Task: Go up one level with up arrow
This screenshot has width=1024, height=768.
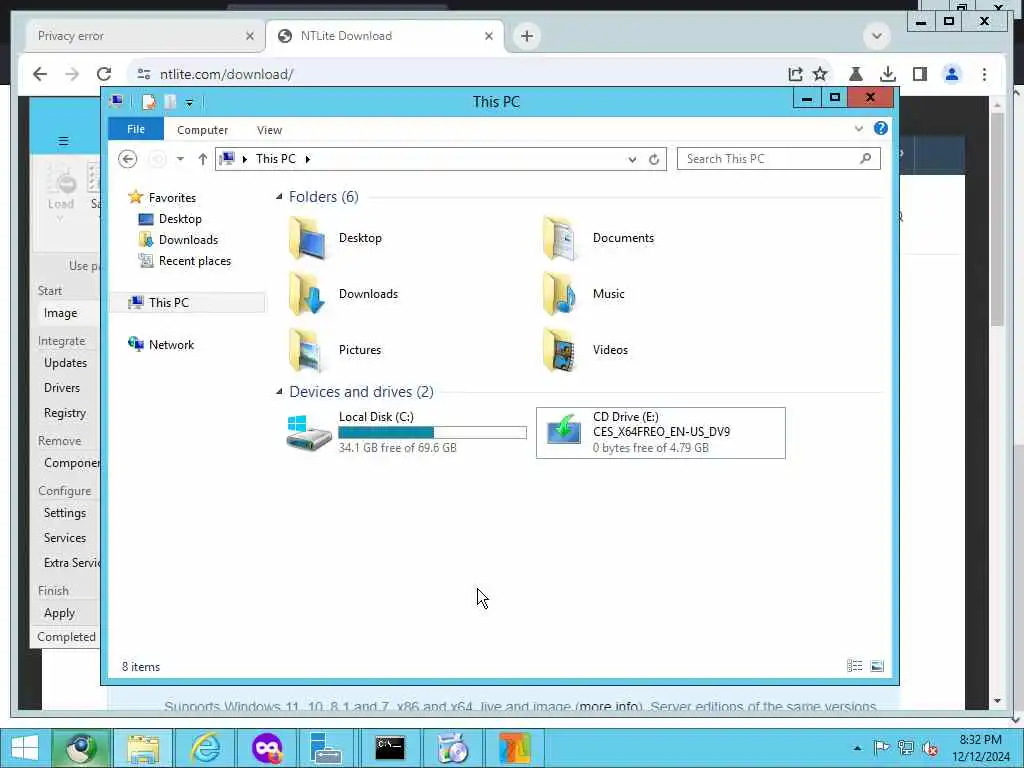Action: pos(202,159)
